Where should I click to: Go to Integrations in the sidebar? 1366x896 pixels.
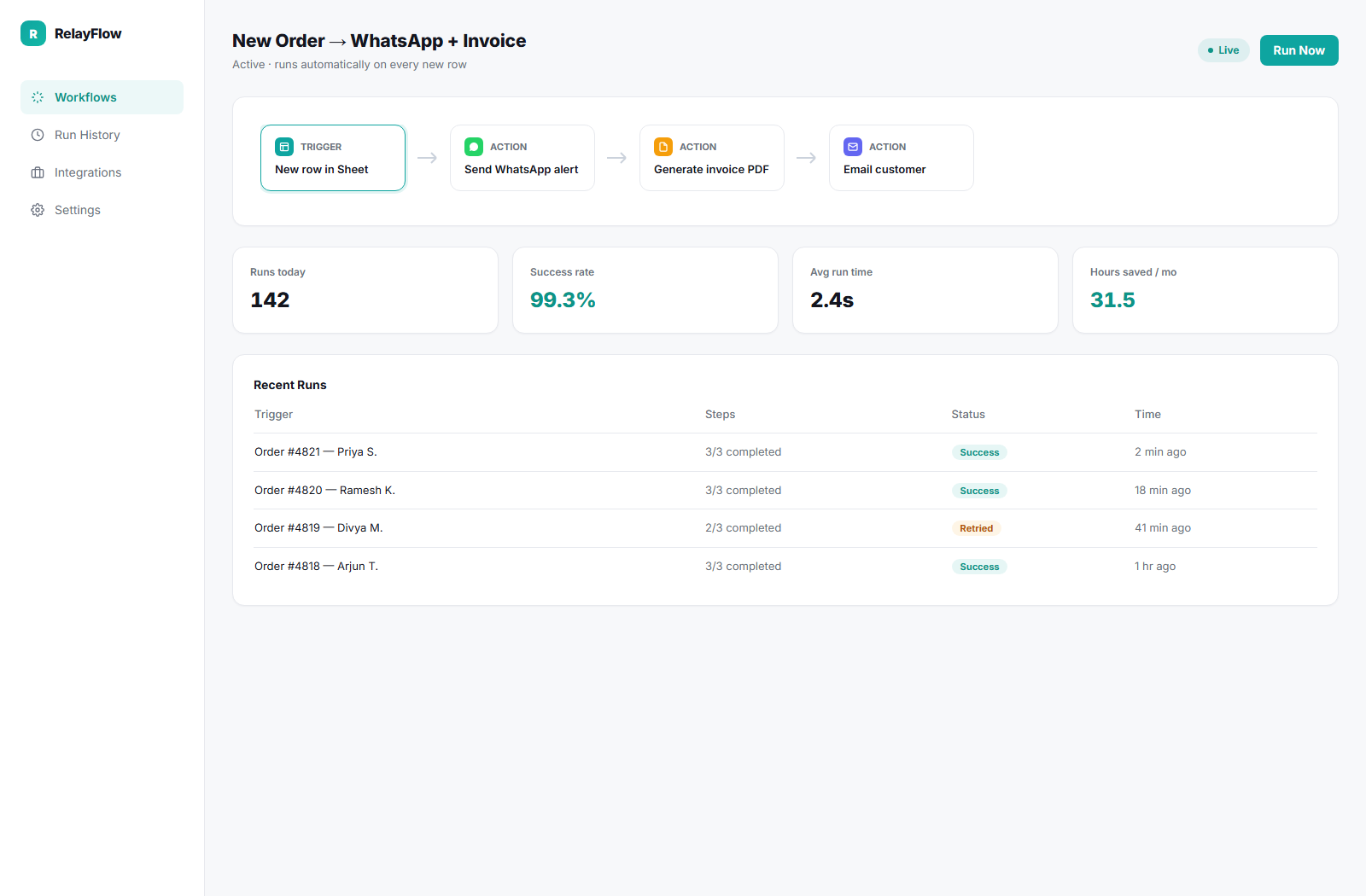pos(102,172)
